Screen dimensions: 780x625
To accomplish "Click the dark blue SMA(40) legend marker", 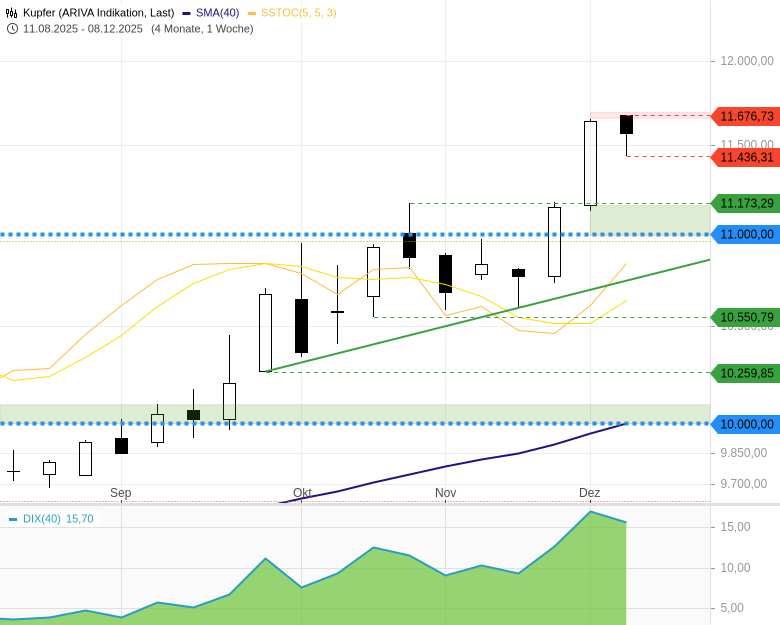I will click(x=187, y=13).
